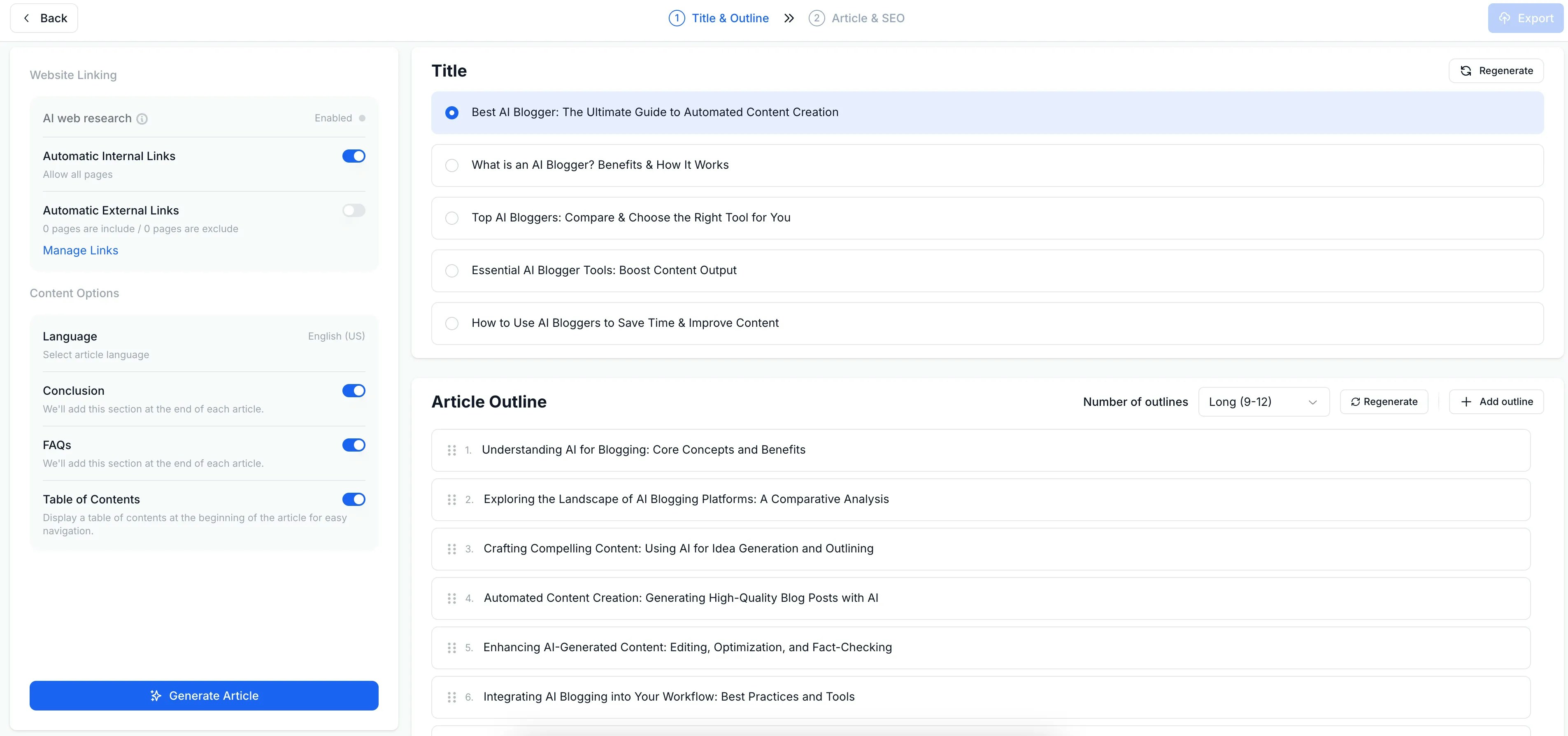Click the Generate Article button
1568x736 pixels.
[x=204, y=695]
